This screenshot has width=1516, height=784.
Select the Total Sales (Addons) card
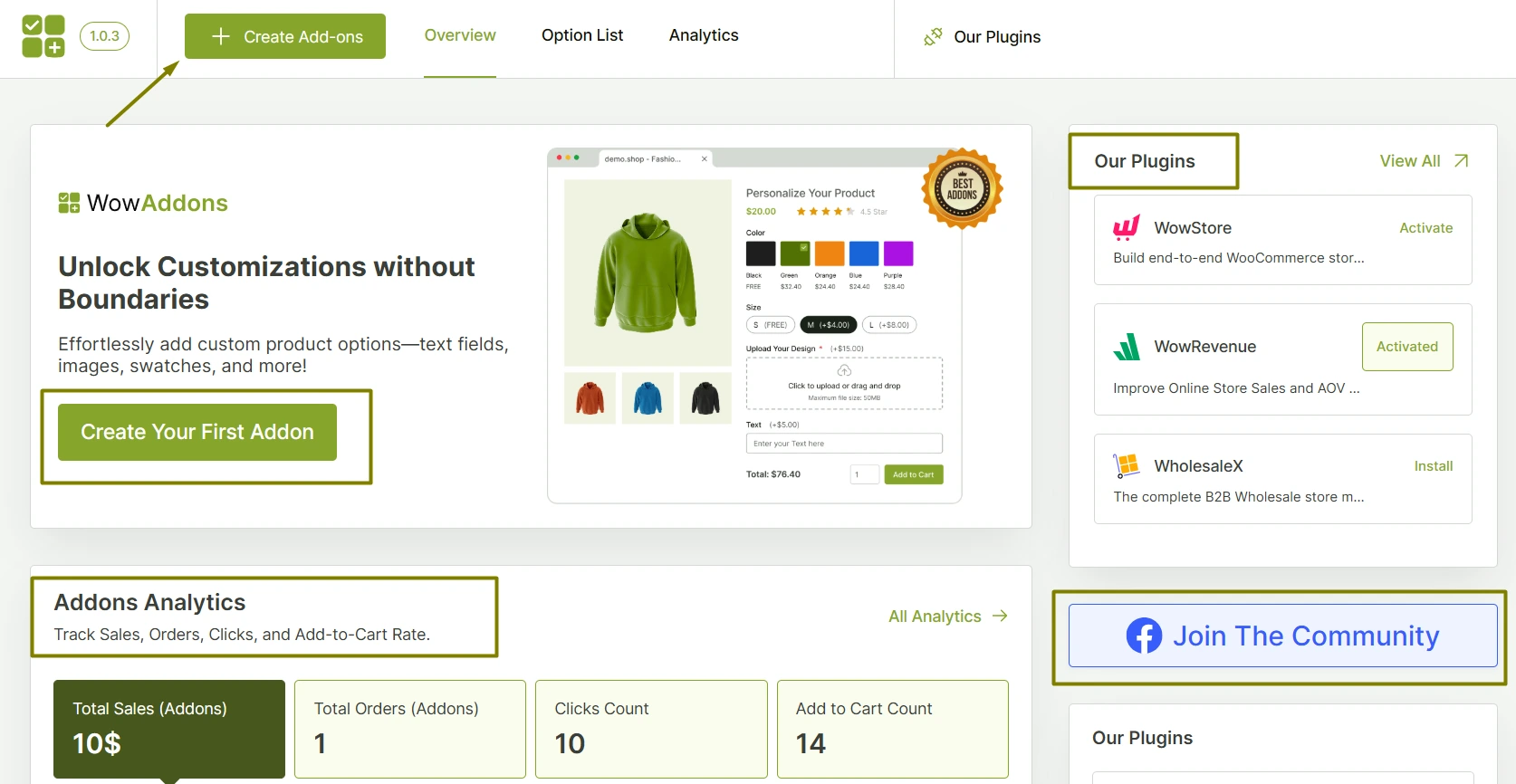click(169, 729)
